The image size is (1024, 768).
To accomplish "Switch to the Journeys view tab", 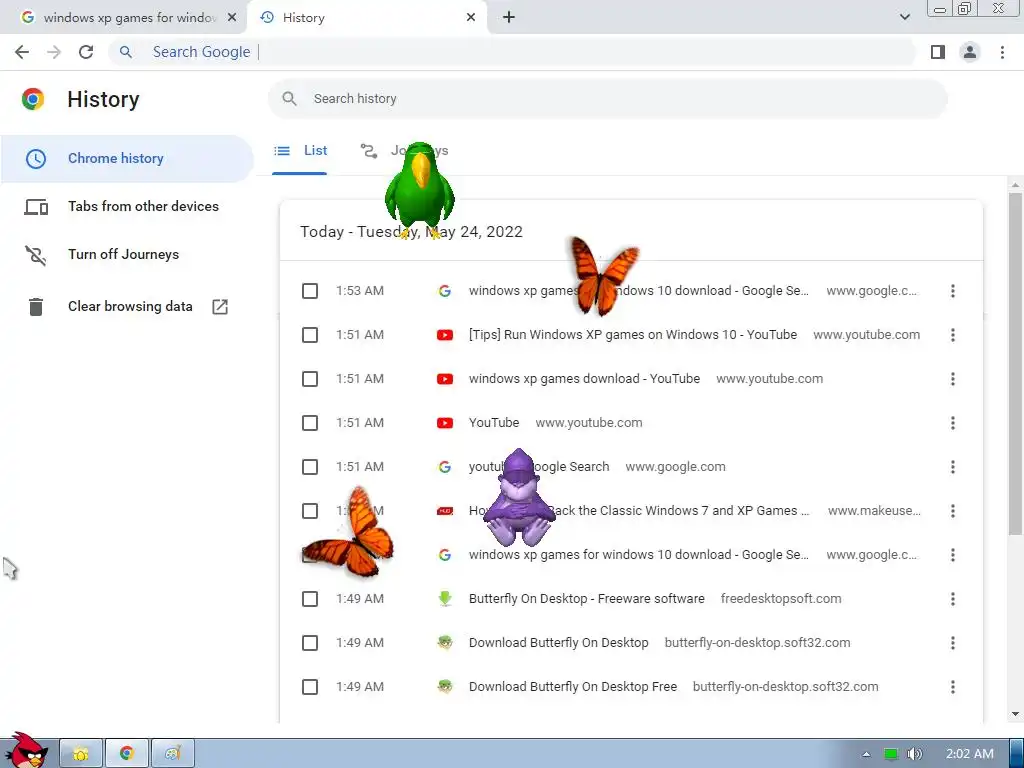I will [x=404, y=151].
